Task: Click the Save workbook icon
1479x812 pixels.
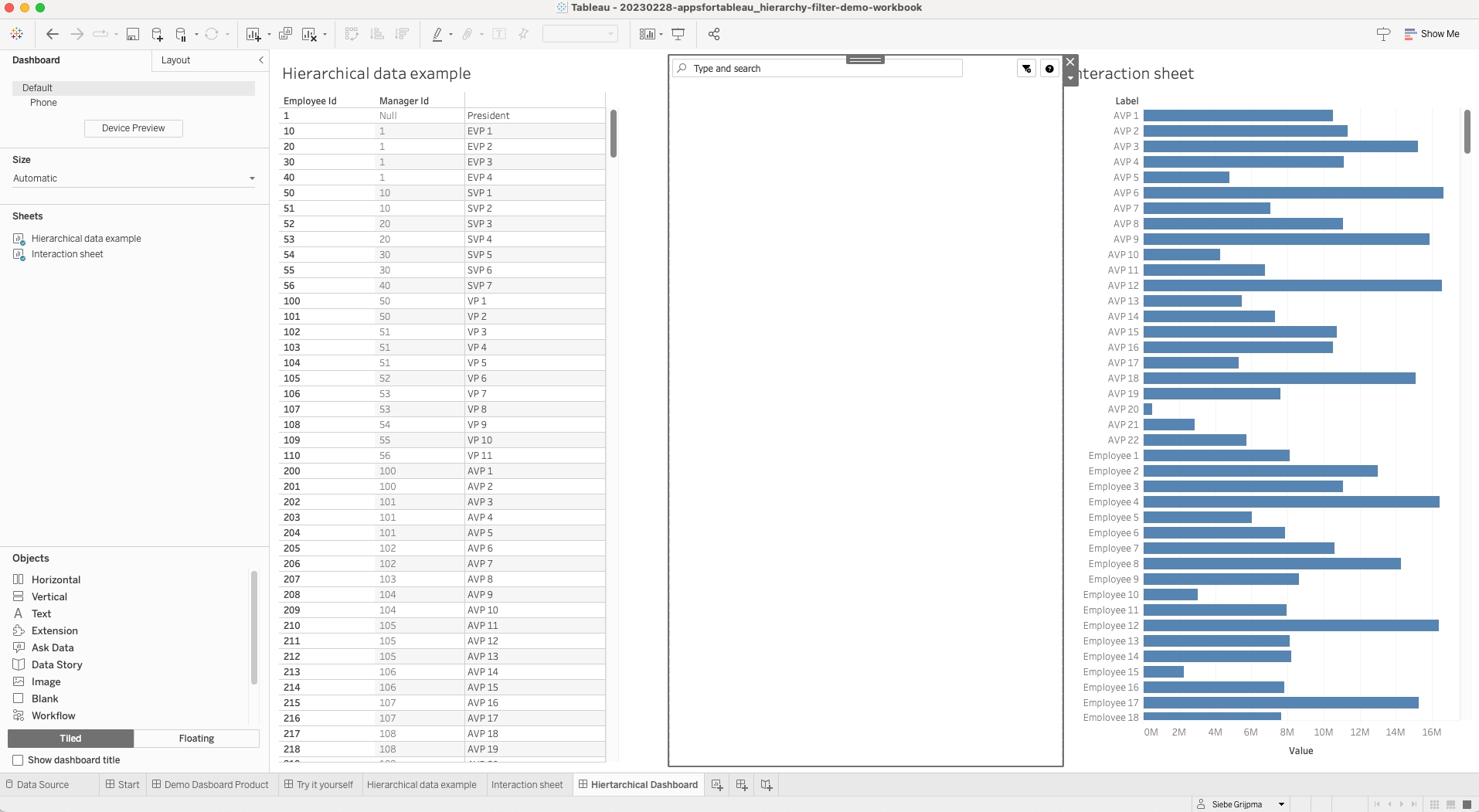Action: tap(133, 34)
